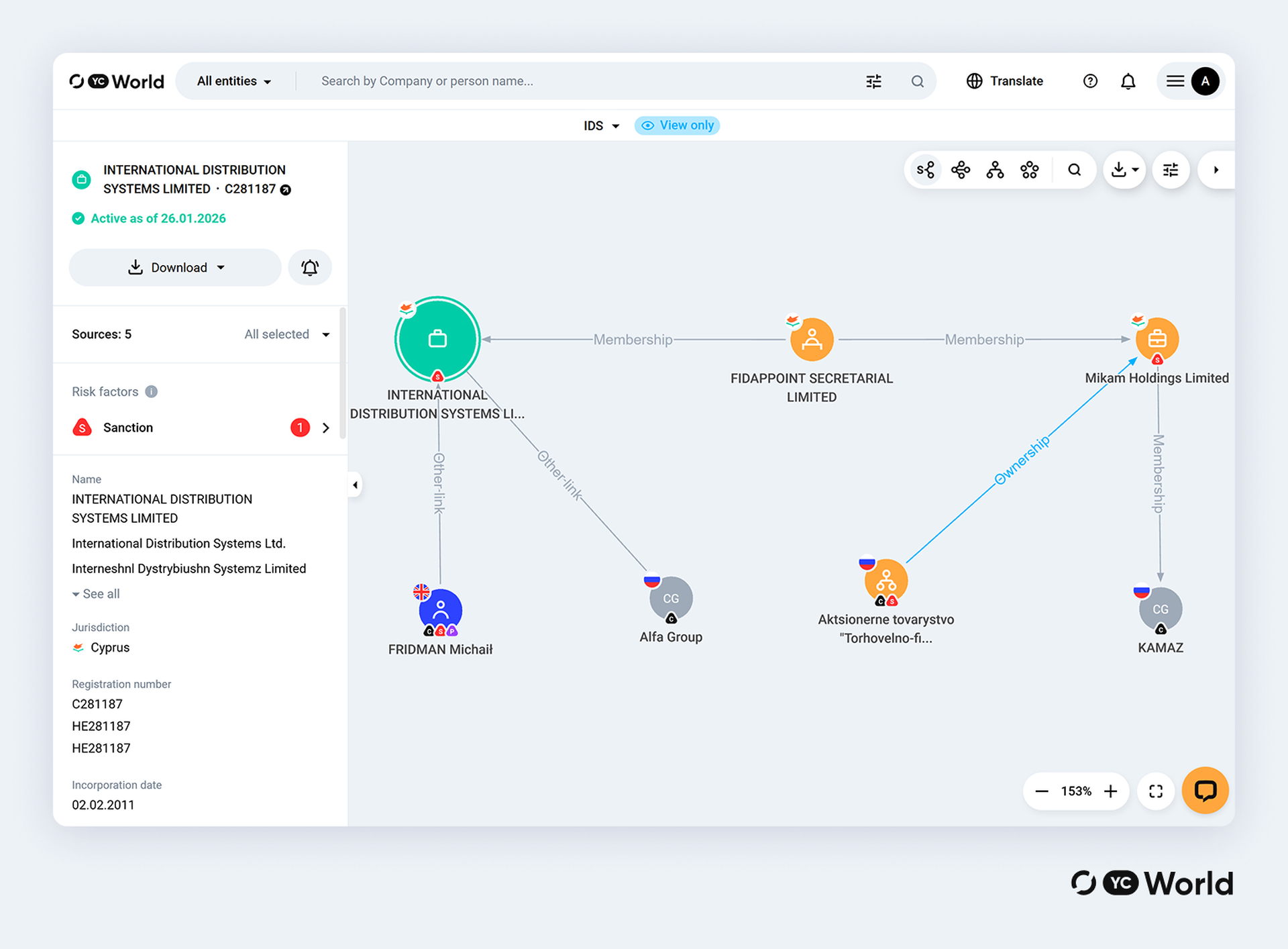Viewport: 1288px width, 949px height.
Task: Expand the right side panel arrow
Action: [1216, 170]
